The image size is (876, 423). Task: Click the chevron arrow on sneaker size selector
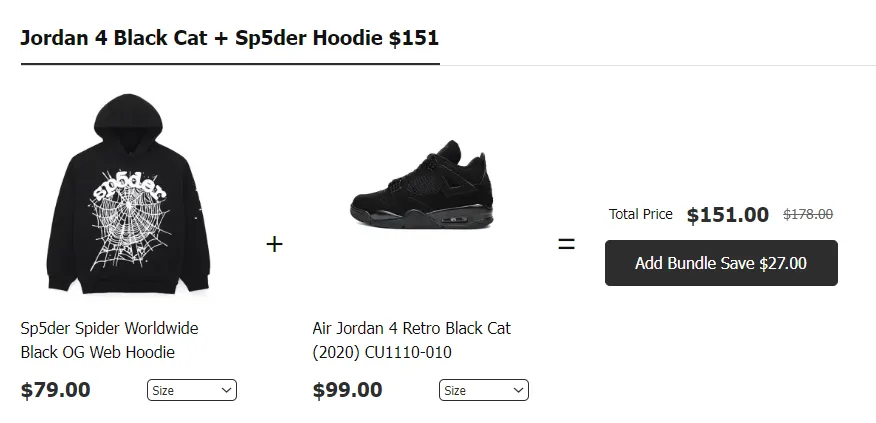pyautogui.click(x=518, y=390)
